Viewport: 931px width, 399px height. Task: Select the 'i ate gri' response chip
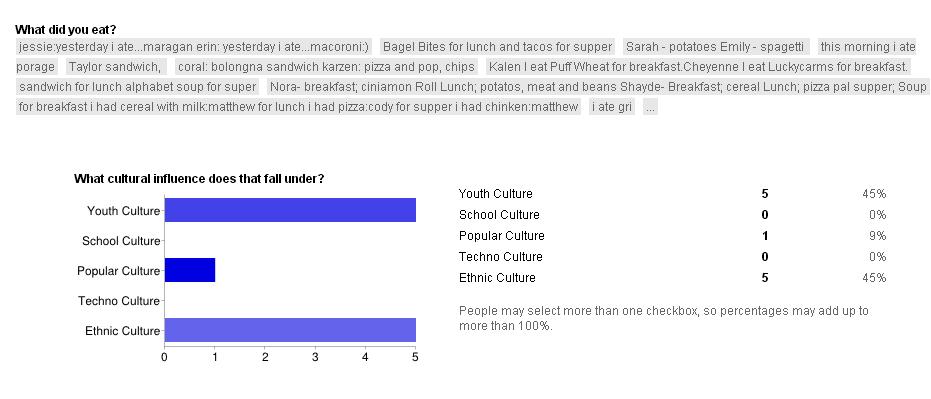pos(612,107)
